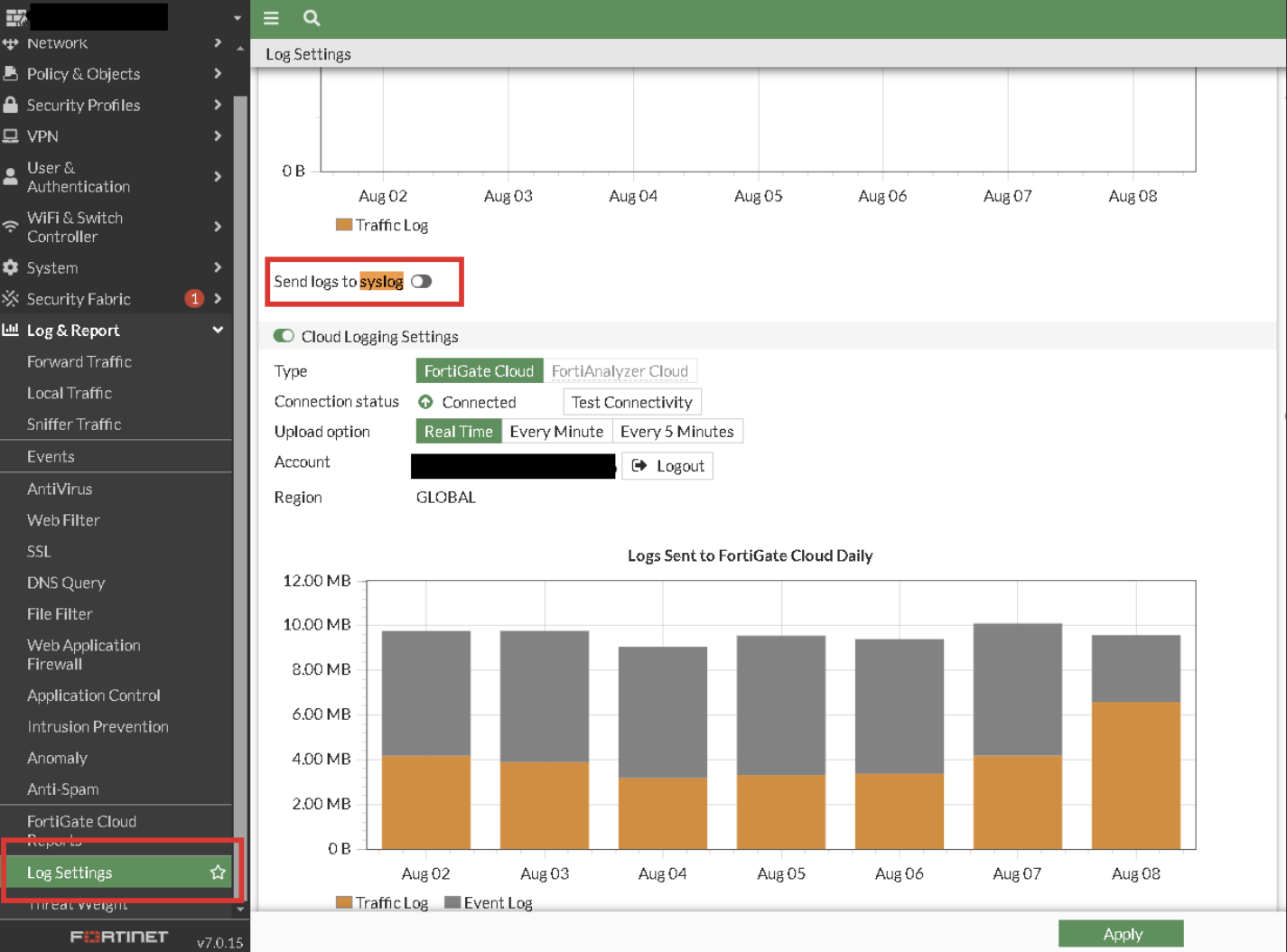Click the Test Connectivity button
The width and height of the screenshot is (1287, 952).
point(631,402)
